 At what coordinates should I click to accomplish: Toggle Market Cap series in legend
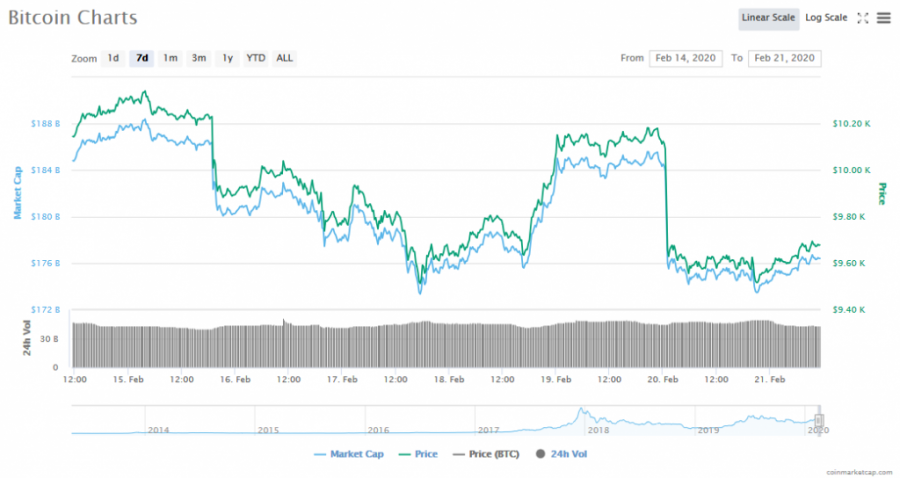click(x=348, y=454)
